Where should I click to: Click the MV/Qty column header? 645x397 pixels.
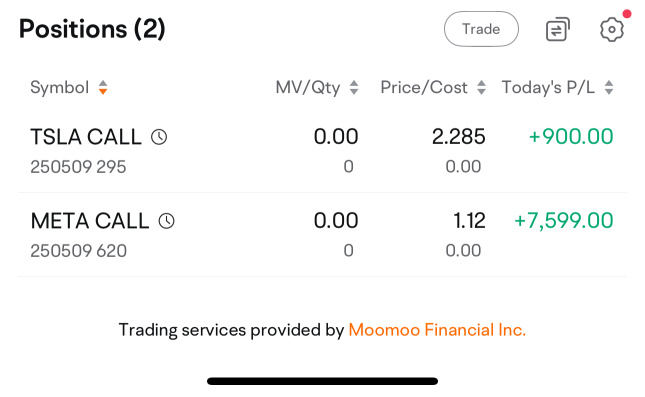308,87
